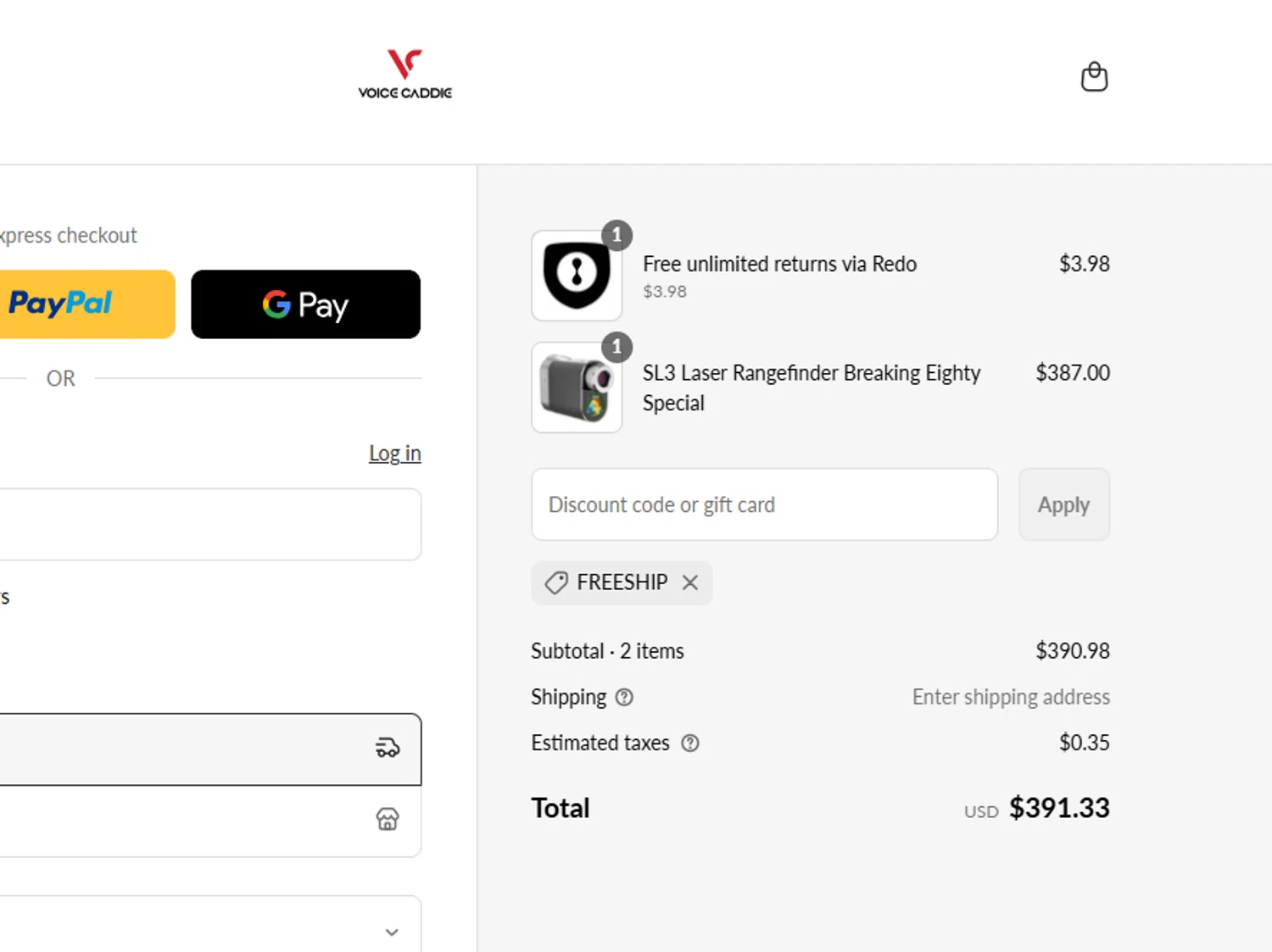Click the express checkout heading
Image resolution: width=1272 pixels, height=952 pixels.
68,235
